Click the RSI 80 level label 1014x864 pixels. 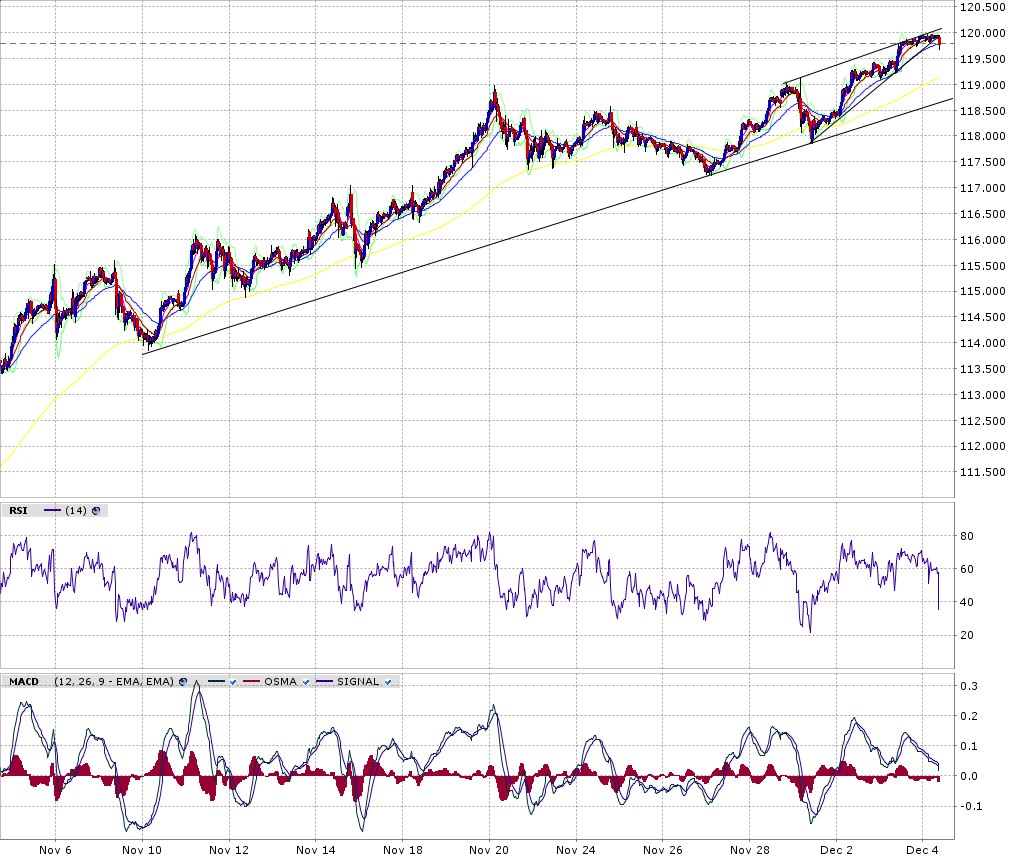point(967,536)
